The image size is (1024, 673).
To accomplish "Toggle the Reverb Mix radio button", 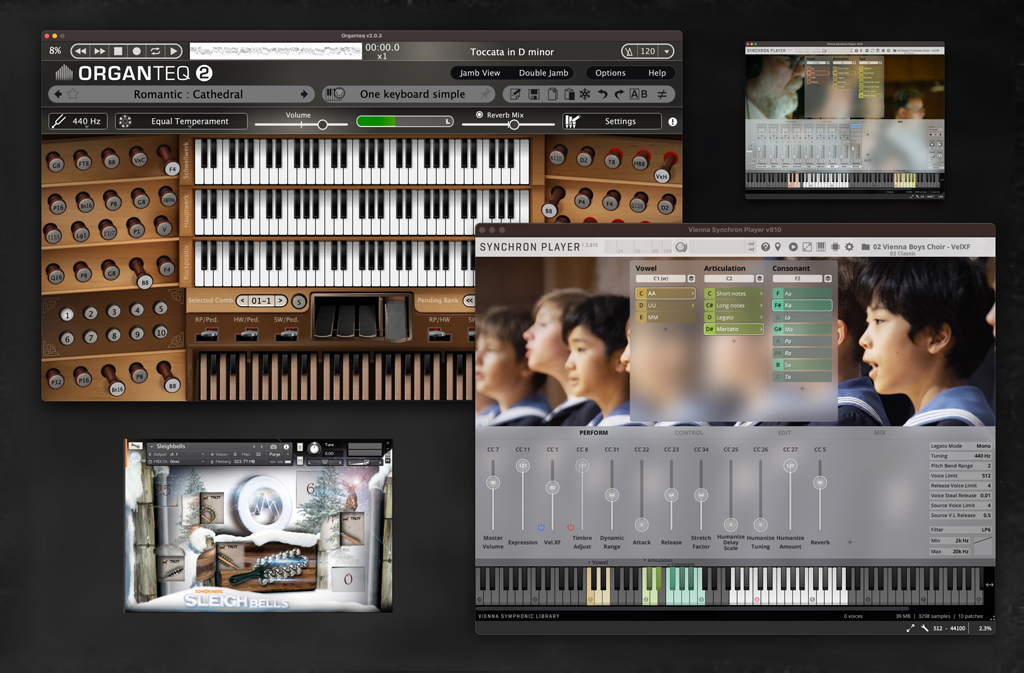I will (x=479, y=114).
